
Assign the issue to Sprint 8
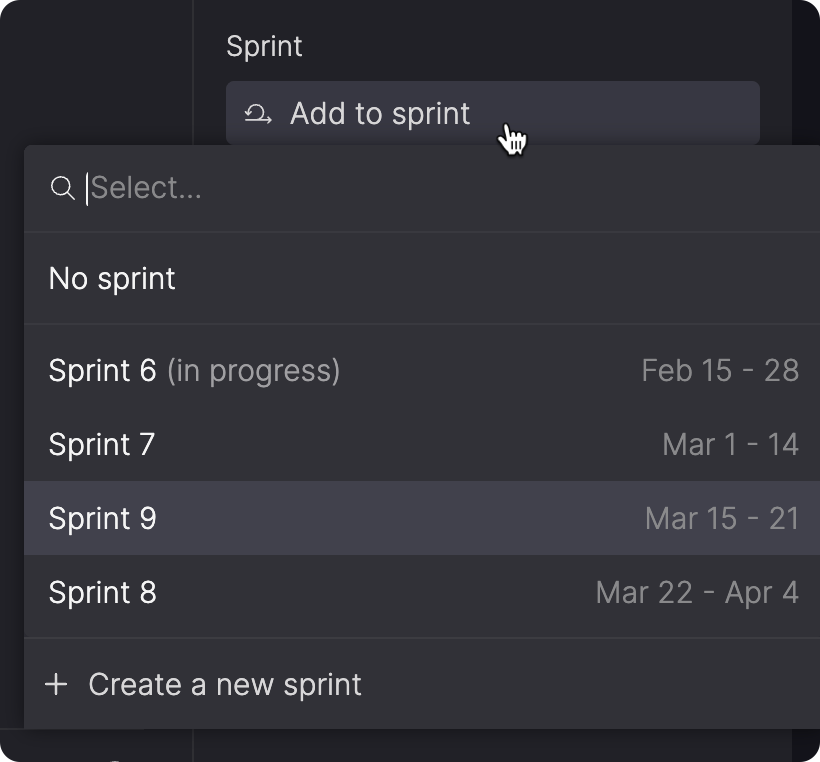tap(102, 592)
